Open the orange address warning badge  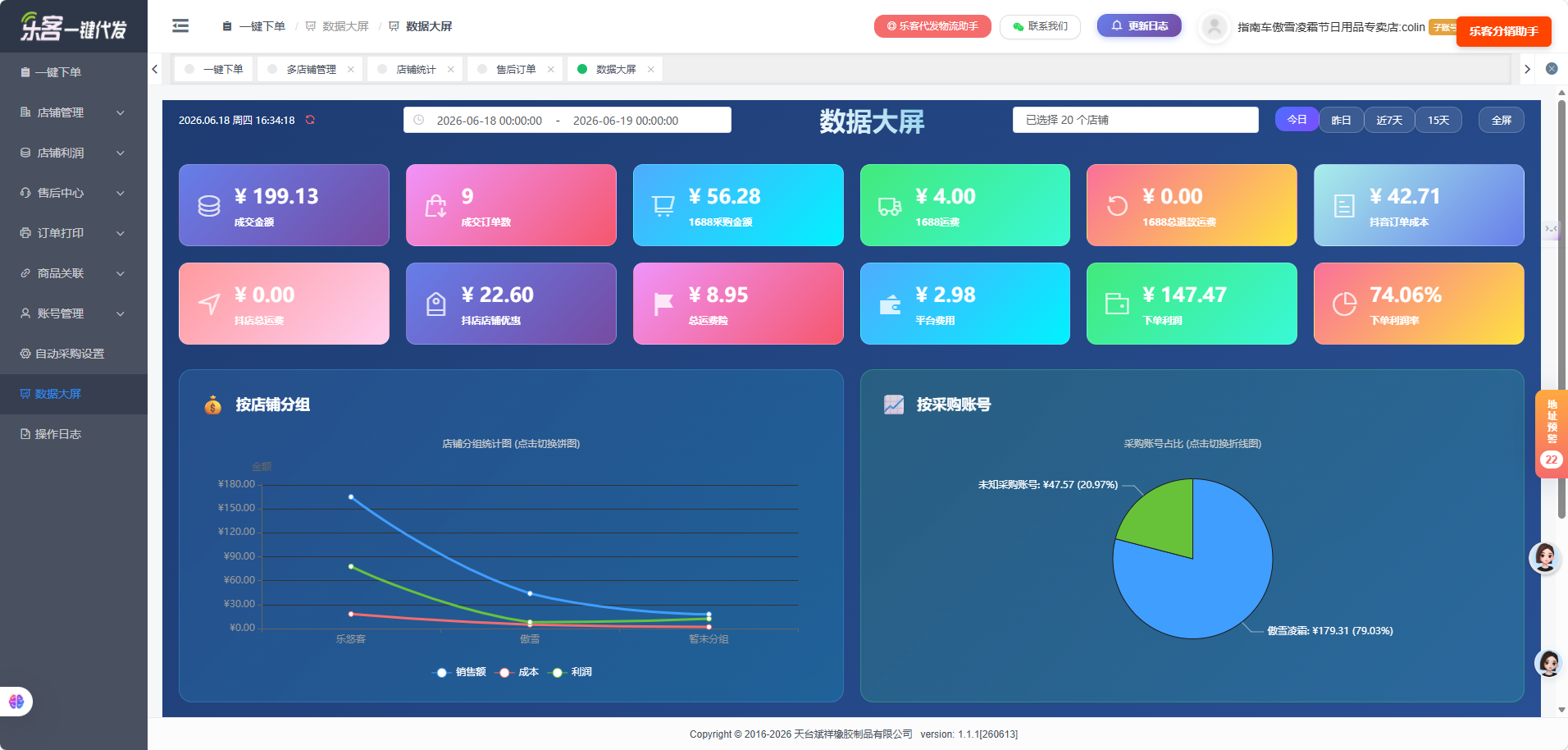1551,434
